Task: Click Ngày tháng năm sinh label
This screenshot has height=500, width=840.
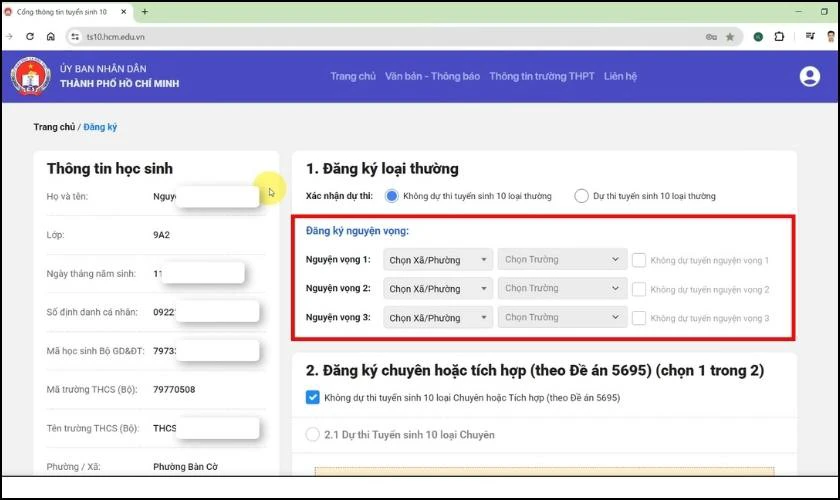Action: [91, 273]
